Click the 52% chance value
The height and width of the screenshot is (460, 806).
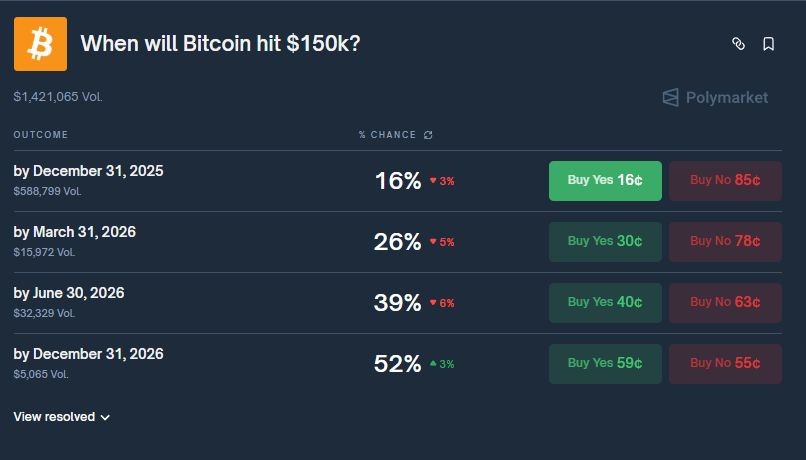(x=397, y=364)
